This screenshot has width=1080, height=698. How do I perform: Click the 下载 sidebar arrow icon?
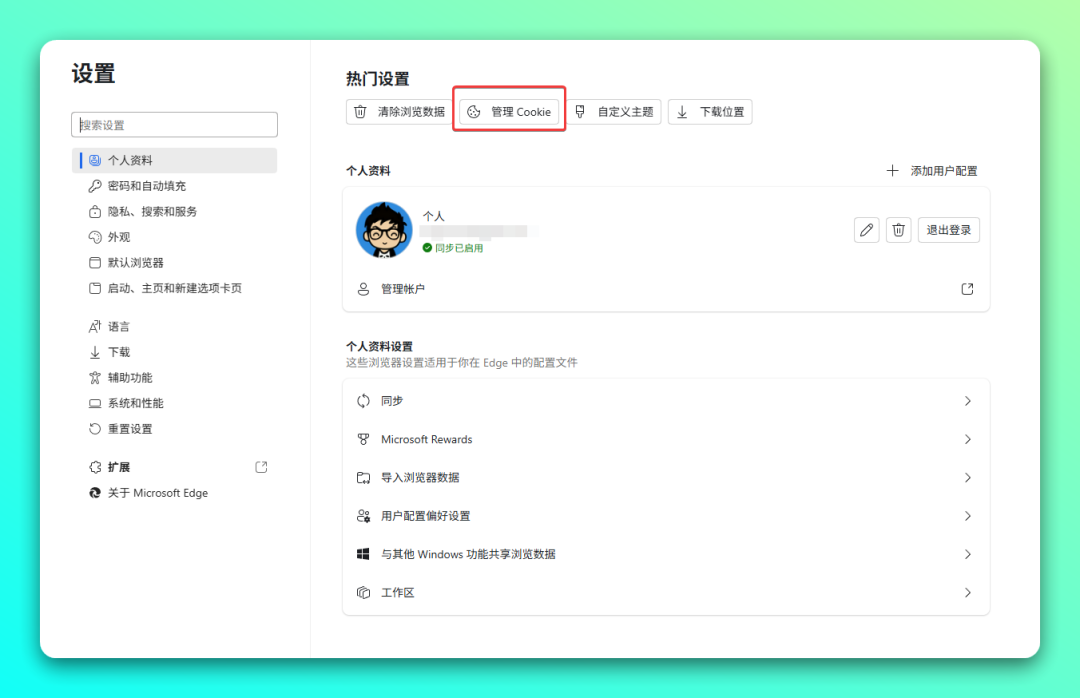pos(95,352)
